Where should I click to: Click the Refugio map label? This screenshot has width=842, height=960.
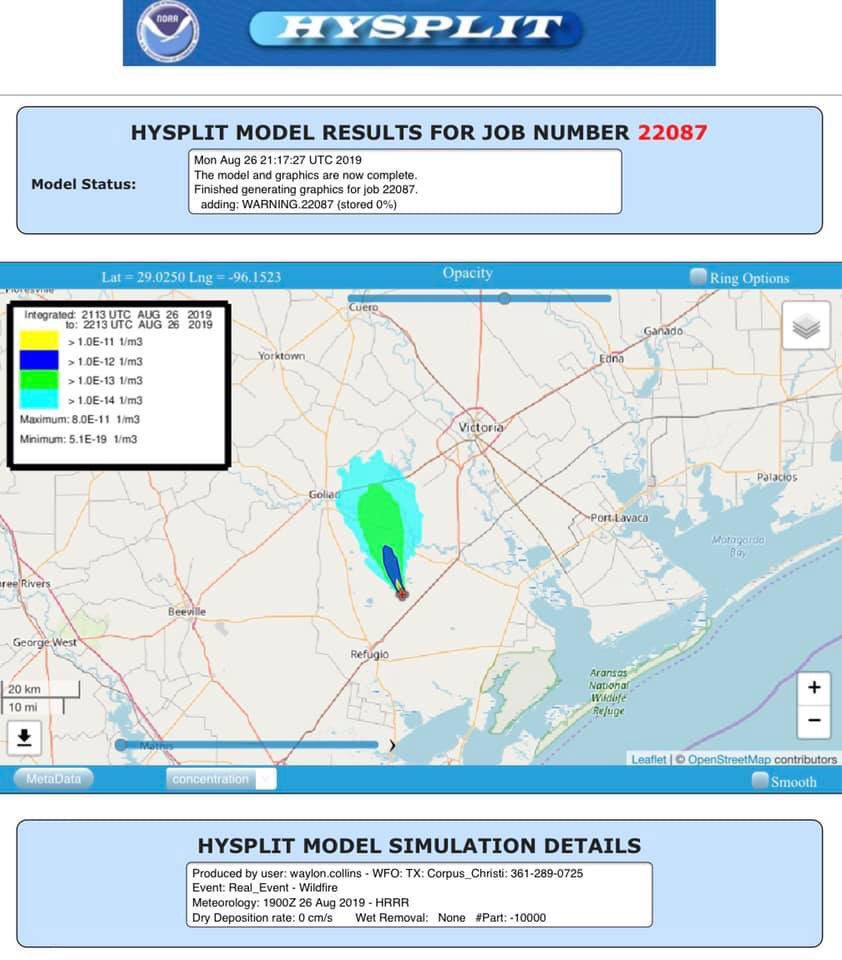(x=369, y=654)
